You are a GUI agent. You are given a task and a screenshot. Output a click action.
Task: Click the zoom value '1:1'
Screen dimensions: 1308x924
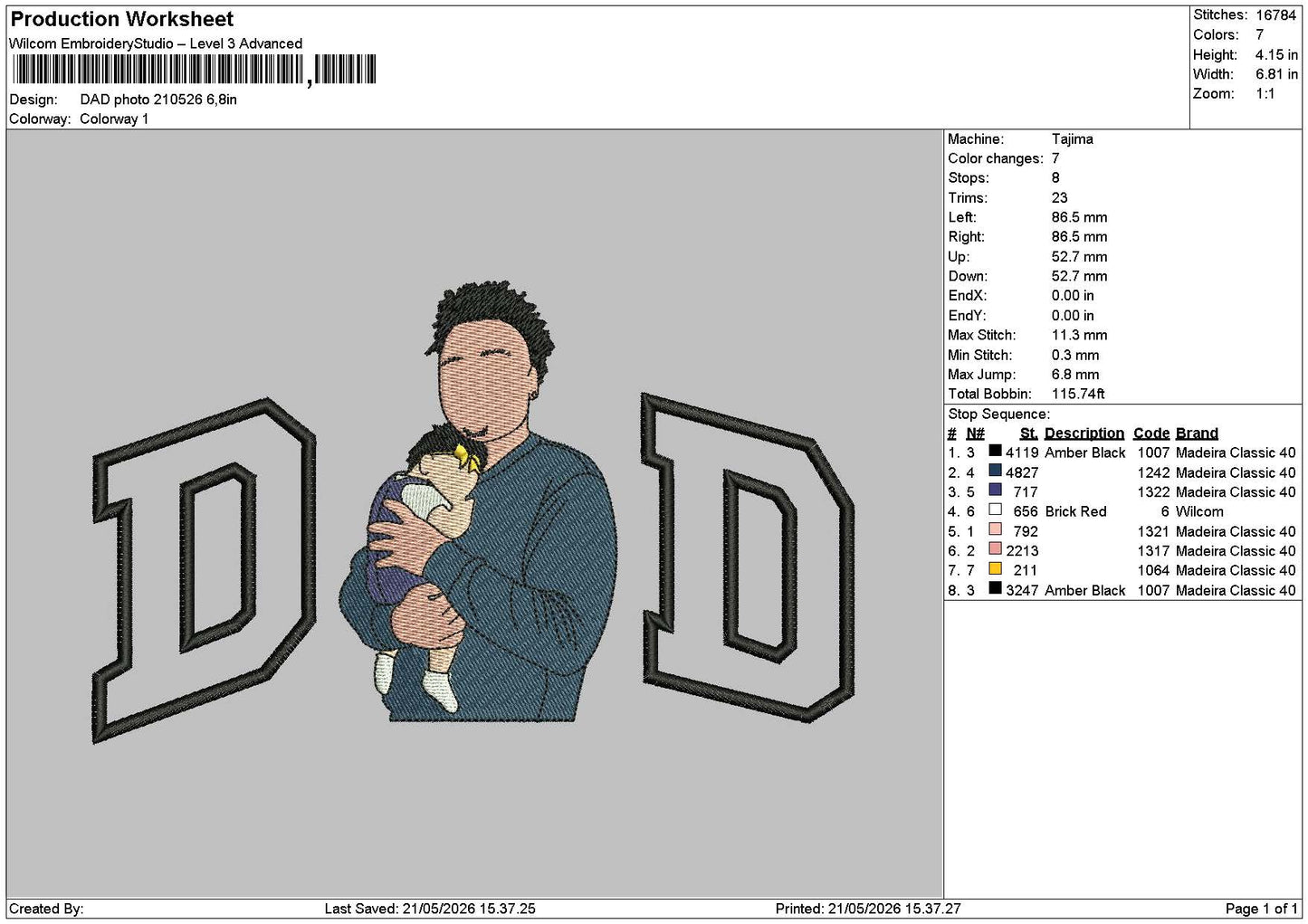pyautogui.click(x=1265, y=94)
